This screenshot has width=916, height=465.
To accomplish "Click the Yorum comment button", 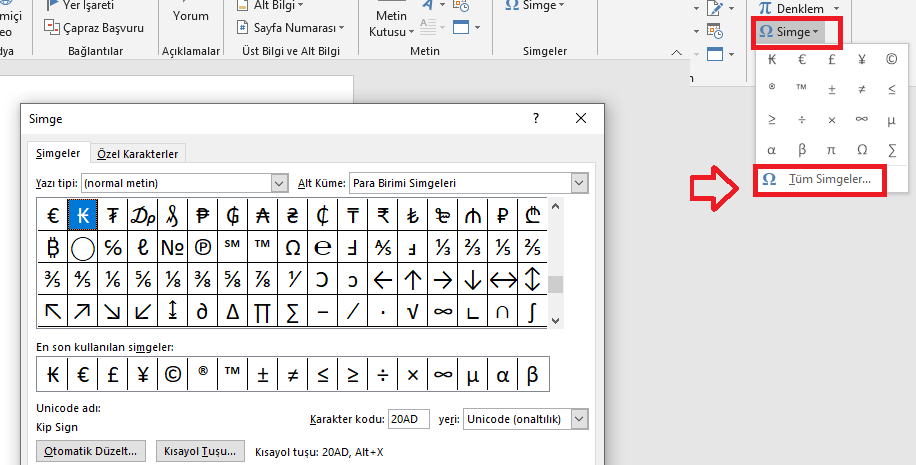I will click(x=190, y=16).
